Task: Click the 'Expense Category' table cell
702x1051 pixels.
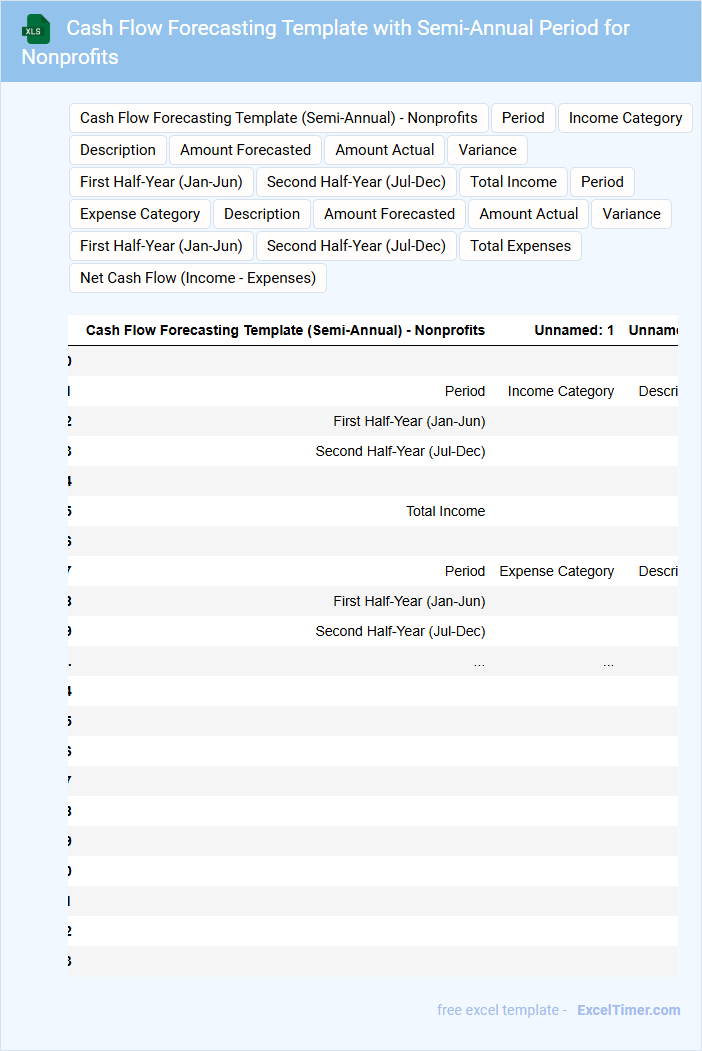Action: (557, 572)
